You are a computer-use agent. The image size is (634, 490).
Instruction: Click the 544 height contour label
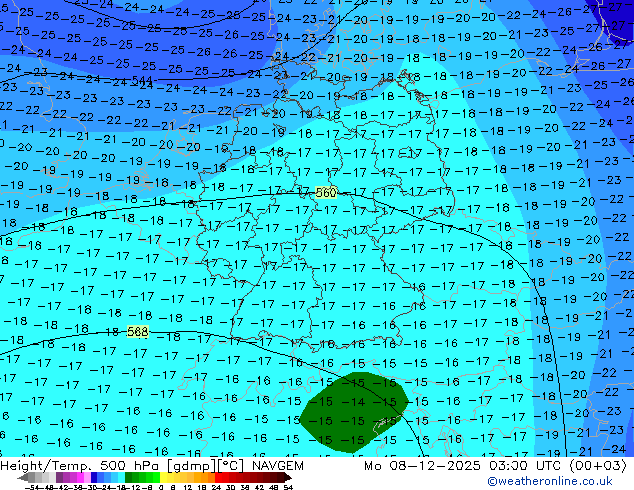click(x=142, y=80)
